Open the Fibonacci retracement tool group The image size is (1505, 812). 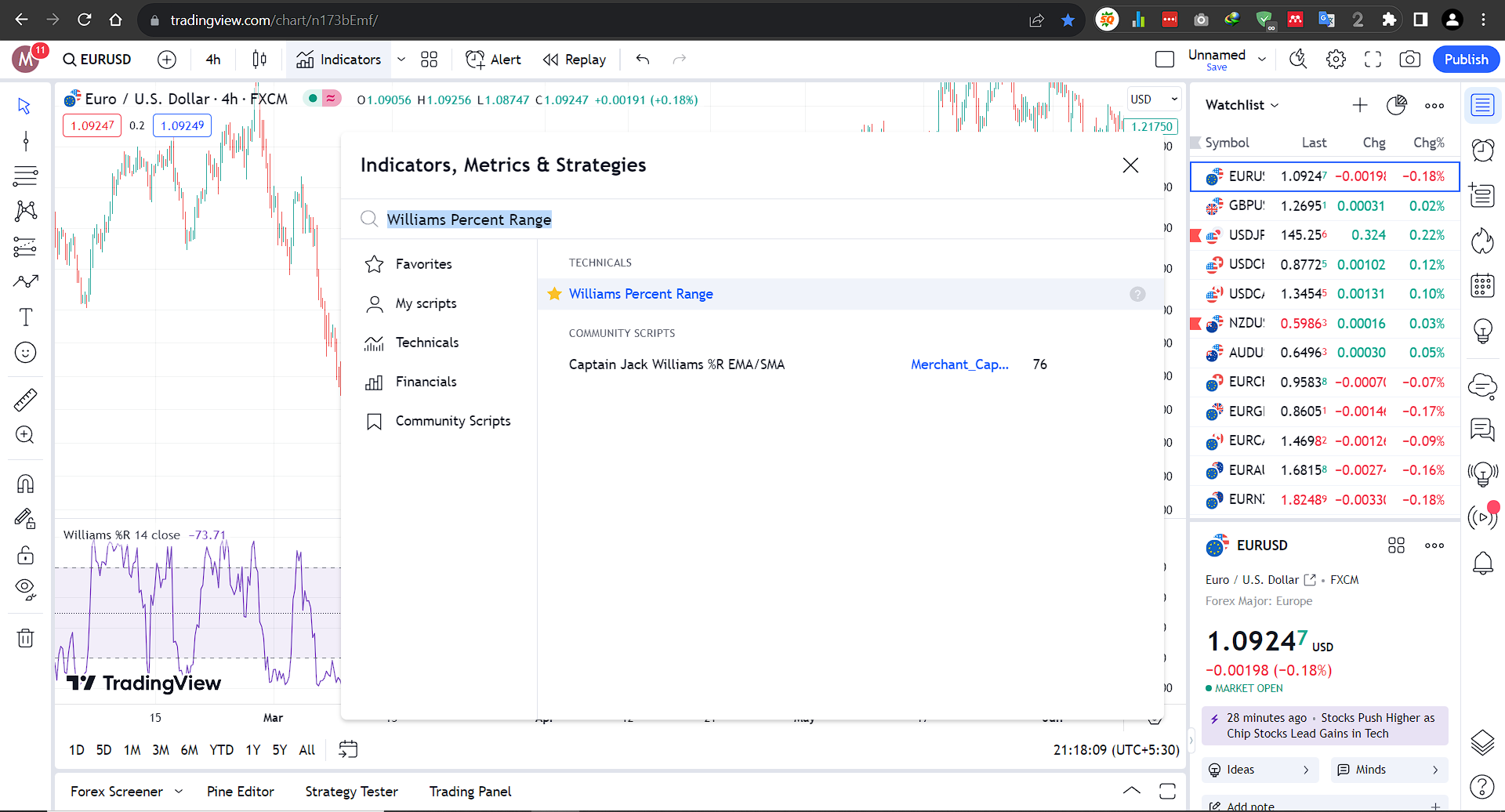click(x=25, y=176)
